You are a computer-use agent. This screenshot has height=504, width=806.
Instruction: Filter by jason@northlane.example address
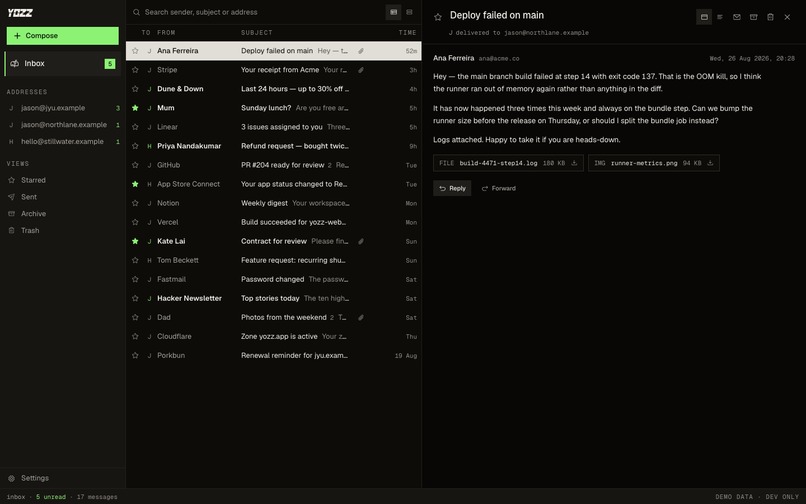tap(63, 125)
